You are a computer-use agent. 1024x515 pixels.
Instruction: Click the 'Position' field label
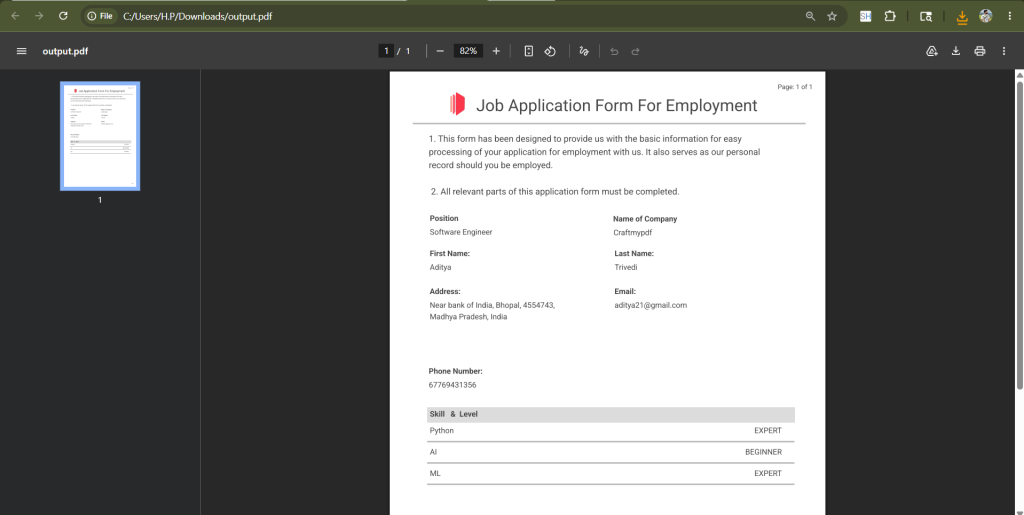click(x=444, y=218)
